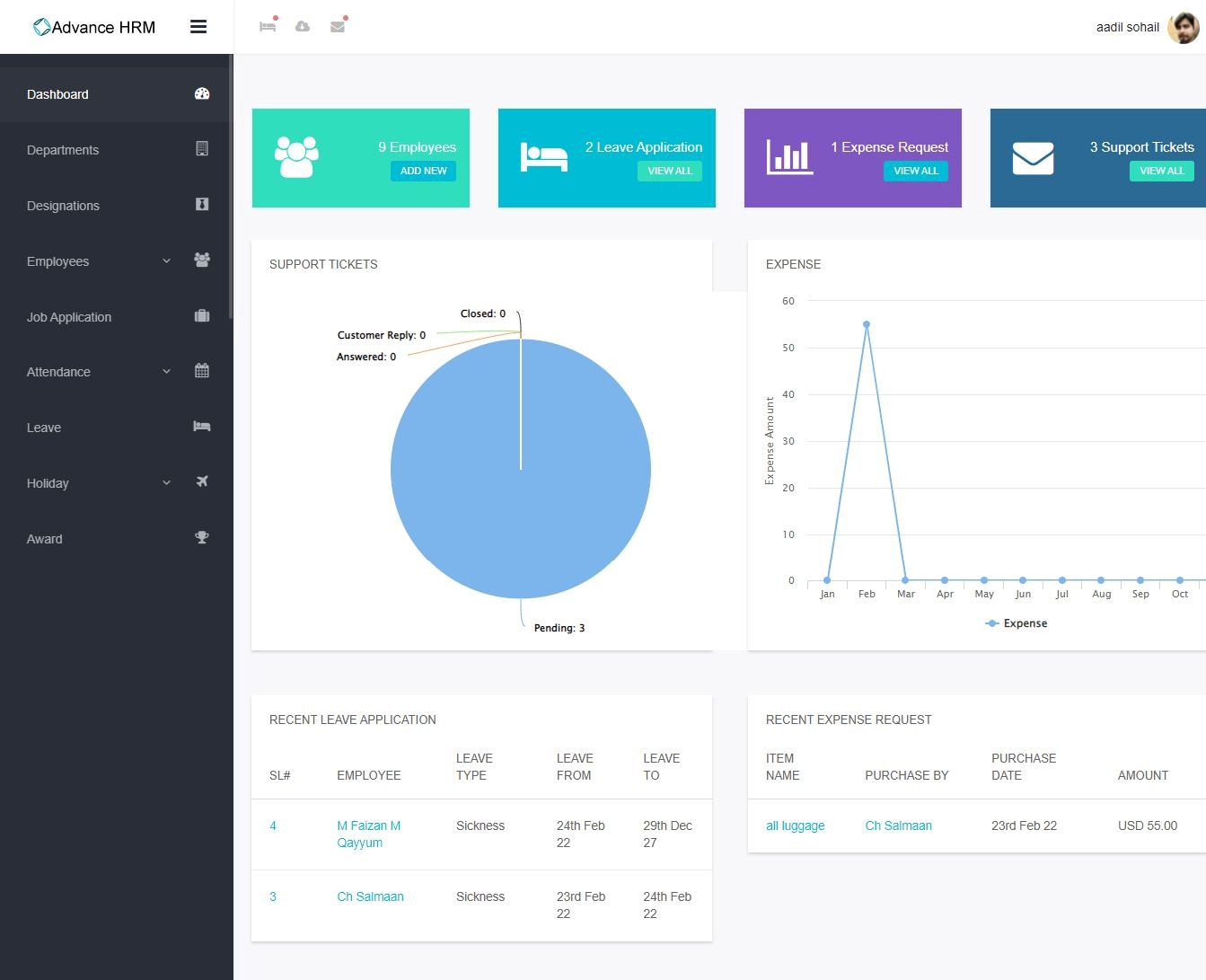Click the Leave bed icon in sidebar
This screenshot has height=980, width=1206.
coord(202,426)
